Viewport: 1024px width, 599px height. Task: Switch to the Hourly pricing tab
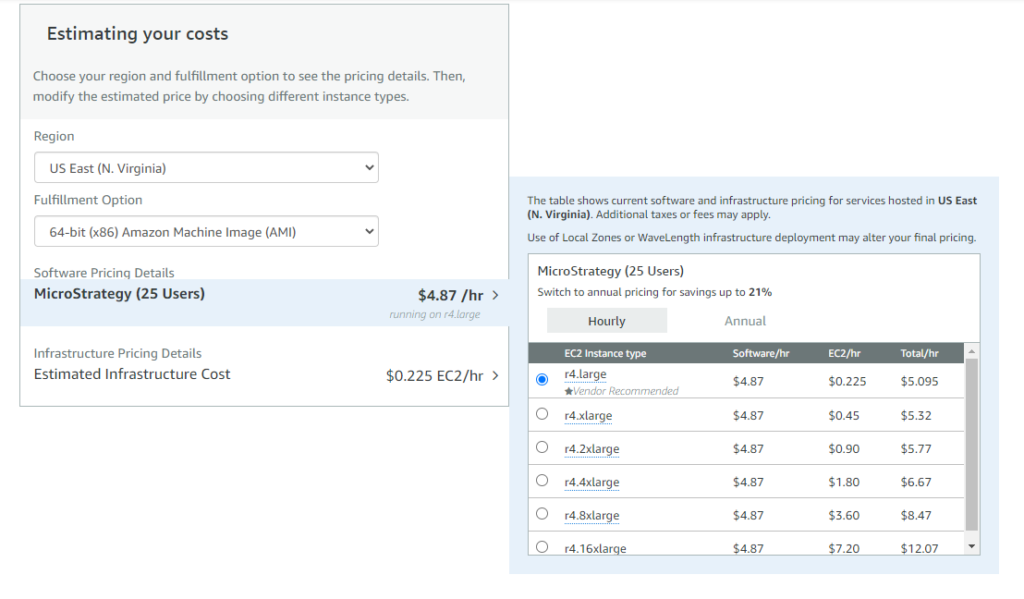tap(607, 321)
